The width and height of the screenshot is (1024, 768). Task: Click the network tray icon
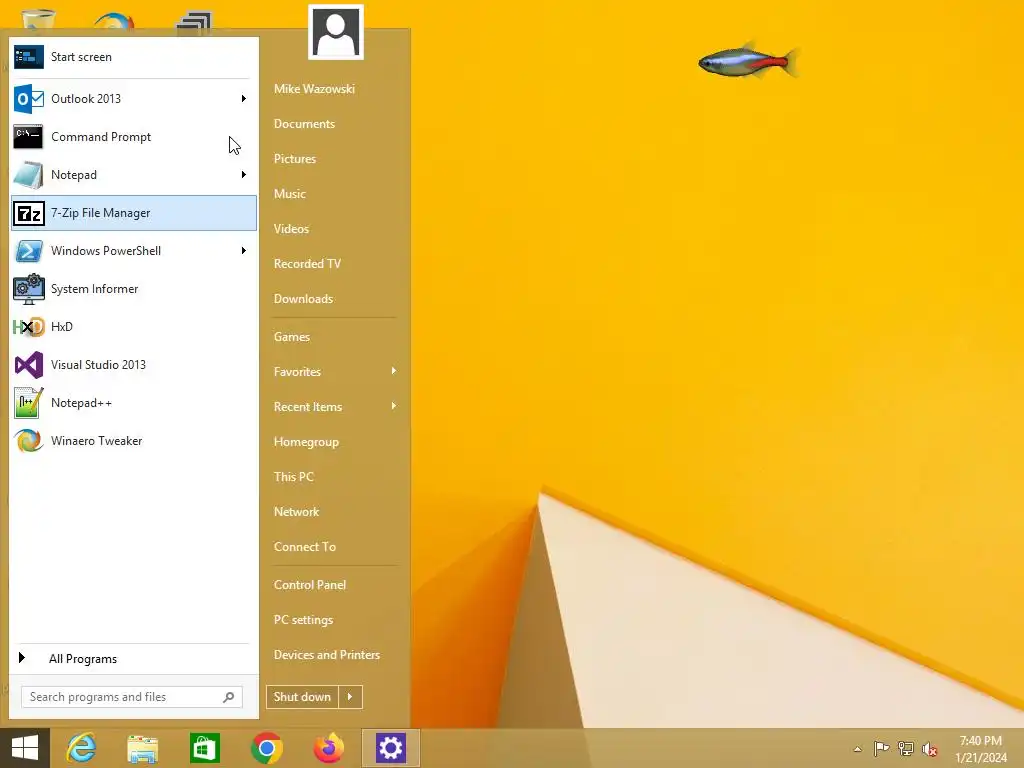pyautogui.click(x=906, y=748)
